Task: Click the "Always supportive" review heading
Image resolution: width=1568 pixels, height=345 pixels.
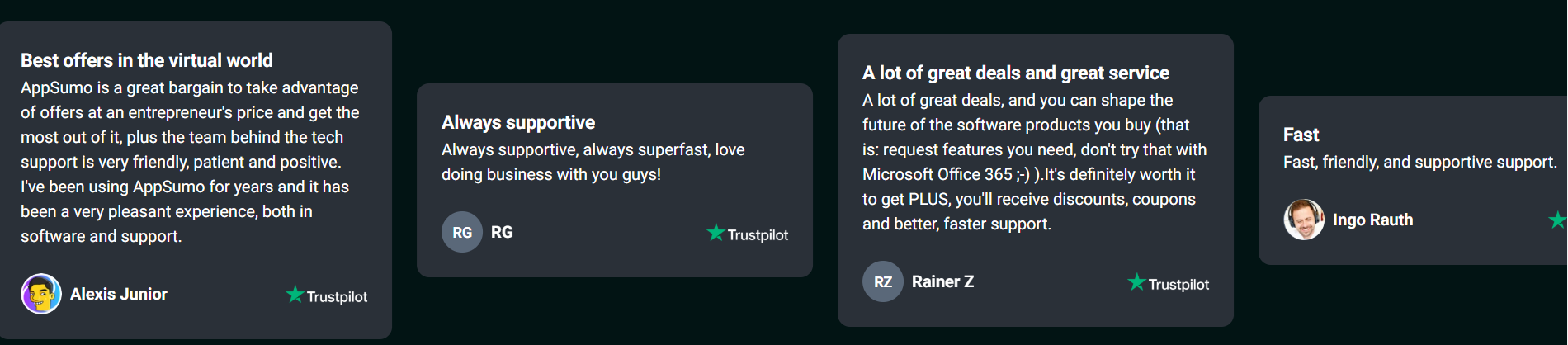Action: (x=518, y=122)
